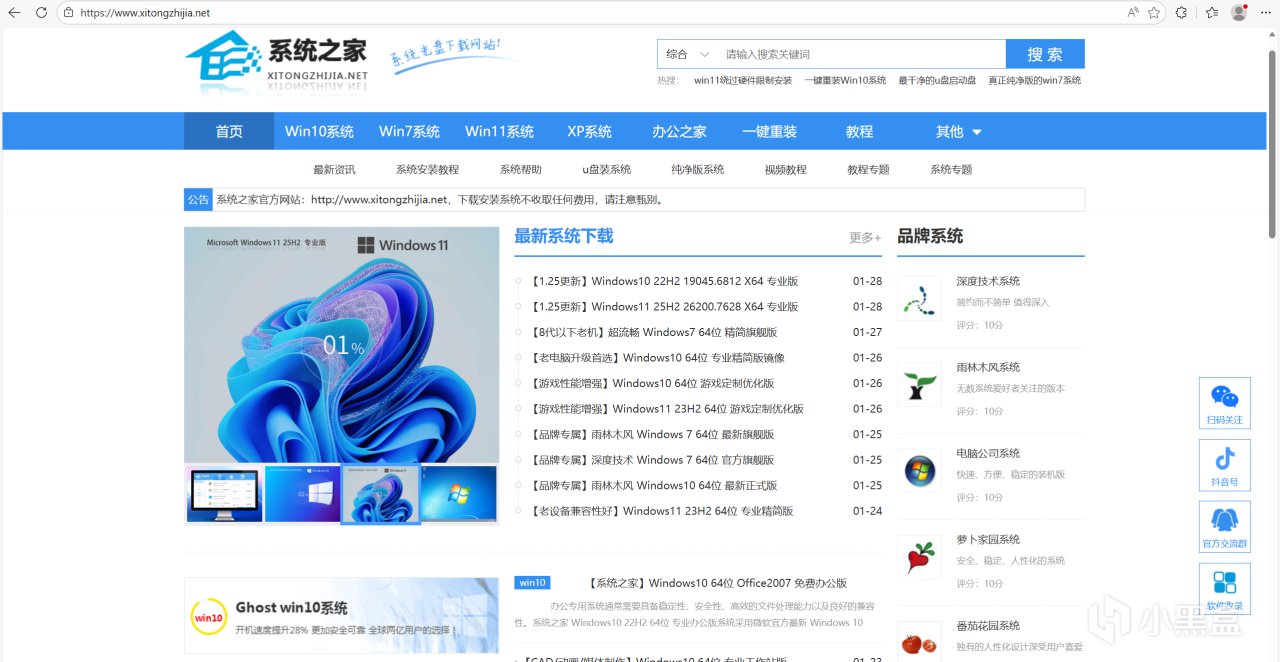Image resolution: width=1280 pixels, height=662 pixels.
Task: Click hot search win11绕过硬件限制安装
Action: pyautogui.click(x=743, y=81)
